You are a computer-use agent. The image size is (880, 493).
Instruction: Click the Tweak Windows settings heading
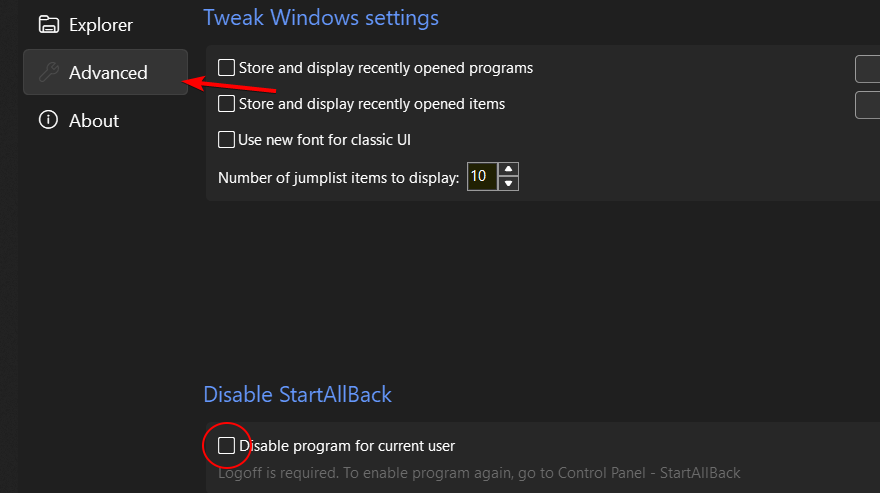321,17
